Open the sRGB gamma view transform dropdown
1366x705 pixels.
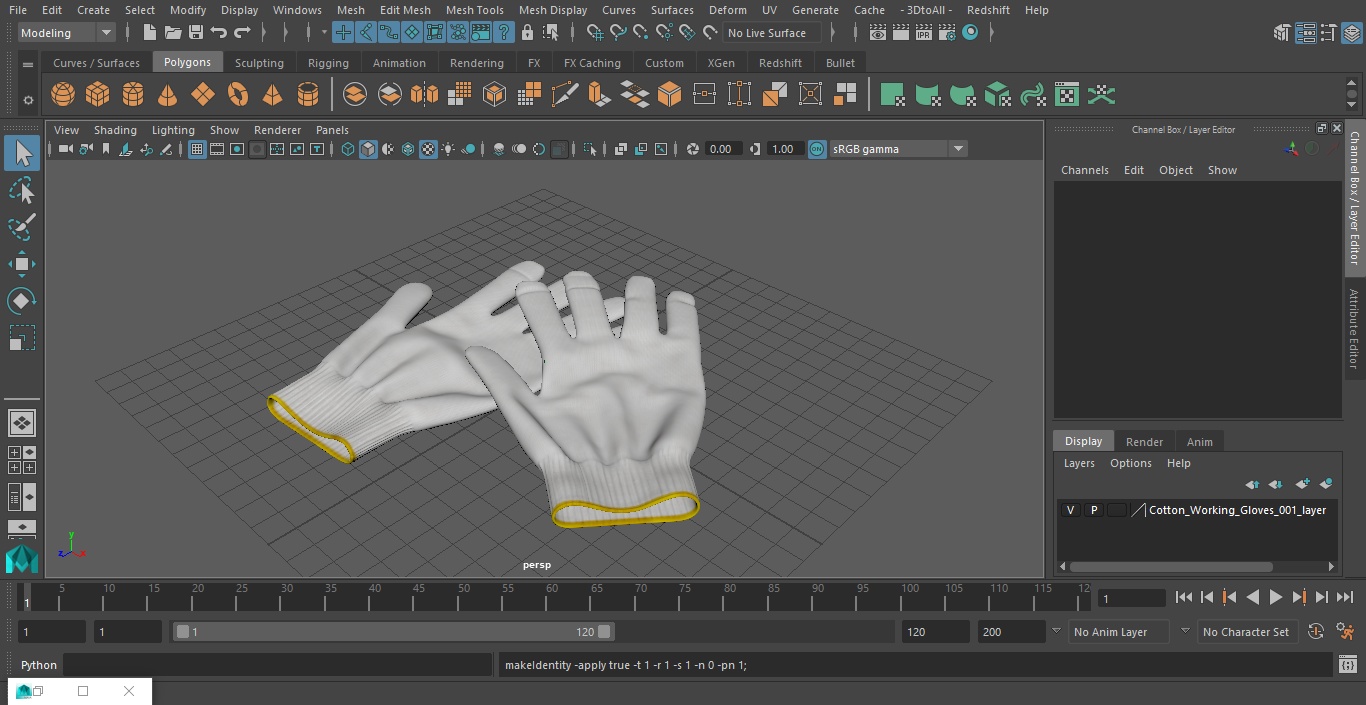(897, 149)
